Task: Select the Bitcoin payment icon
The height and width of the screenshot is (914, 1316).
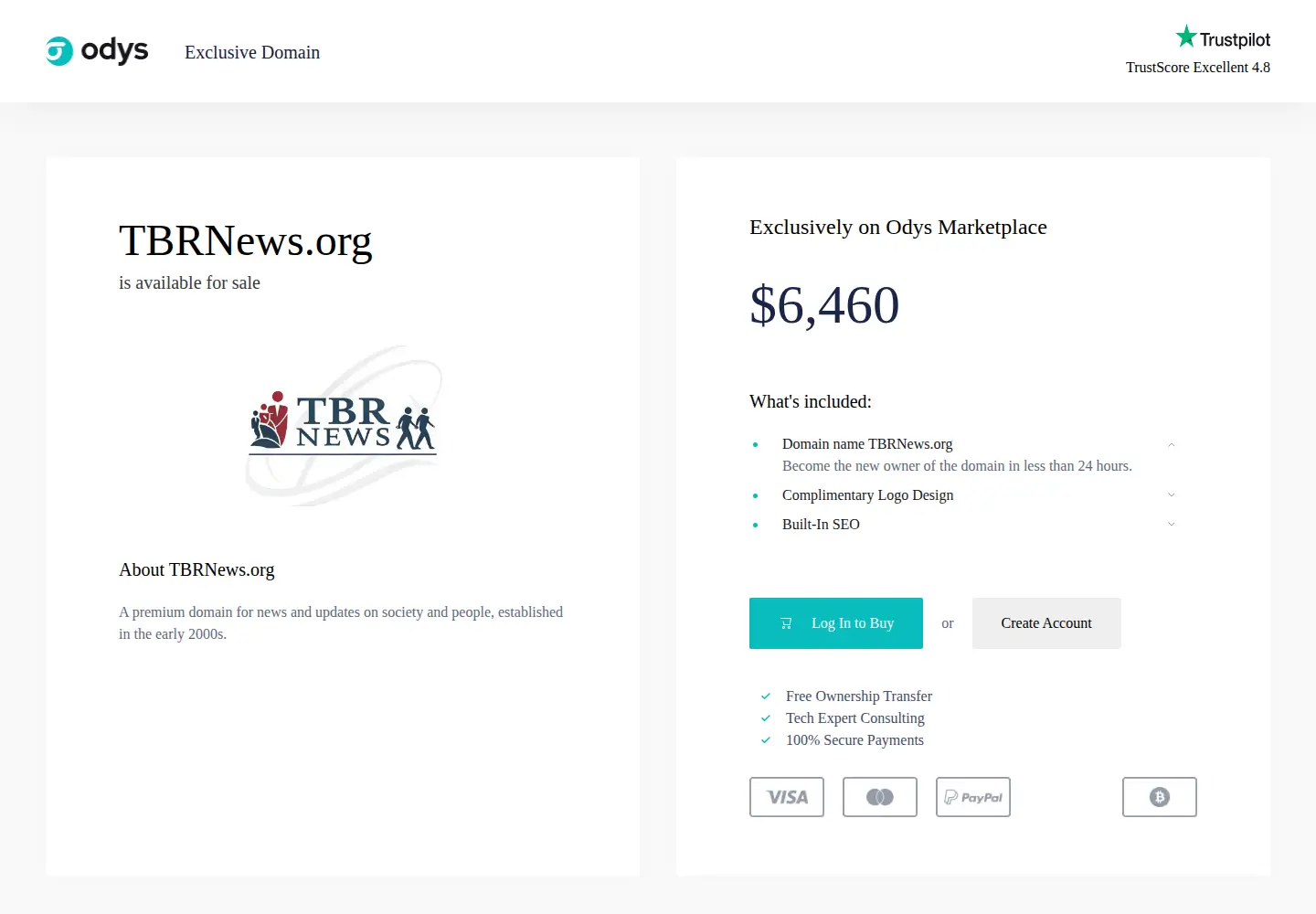Action: [1160, 797]
